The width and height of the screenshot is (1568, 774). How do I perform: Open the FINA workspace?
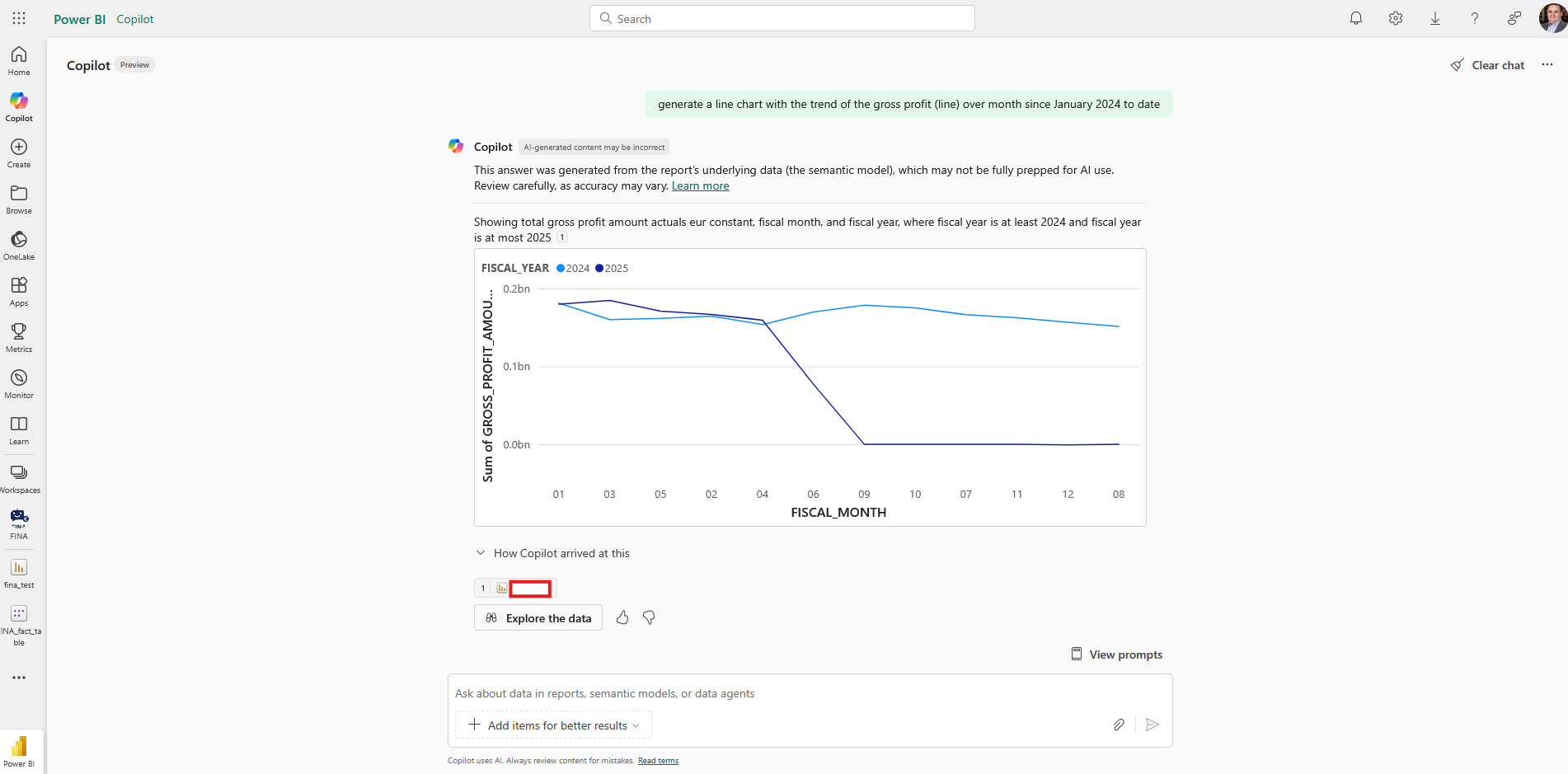pyautogui.click(x=19, y=524)
